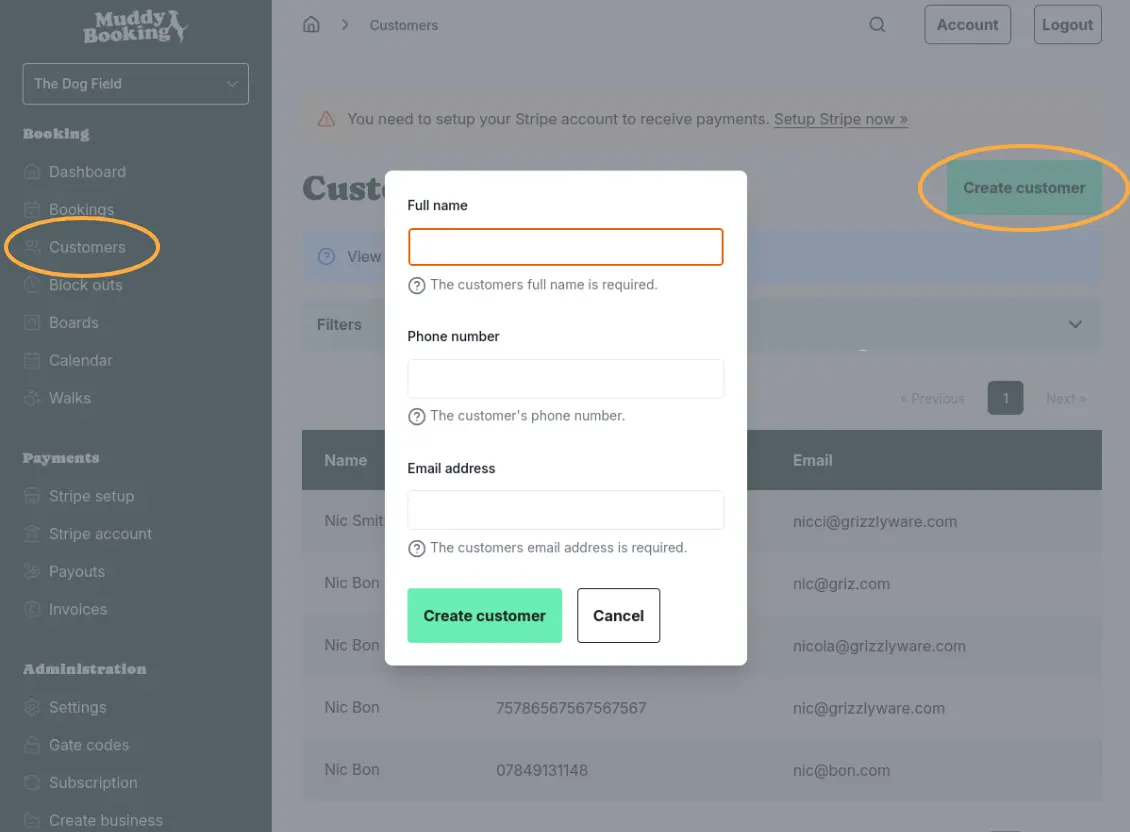This screenshot has width=1130, height=832.
Task: Click the Customers breadcrumb item
Action: tap(403, 25)
